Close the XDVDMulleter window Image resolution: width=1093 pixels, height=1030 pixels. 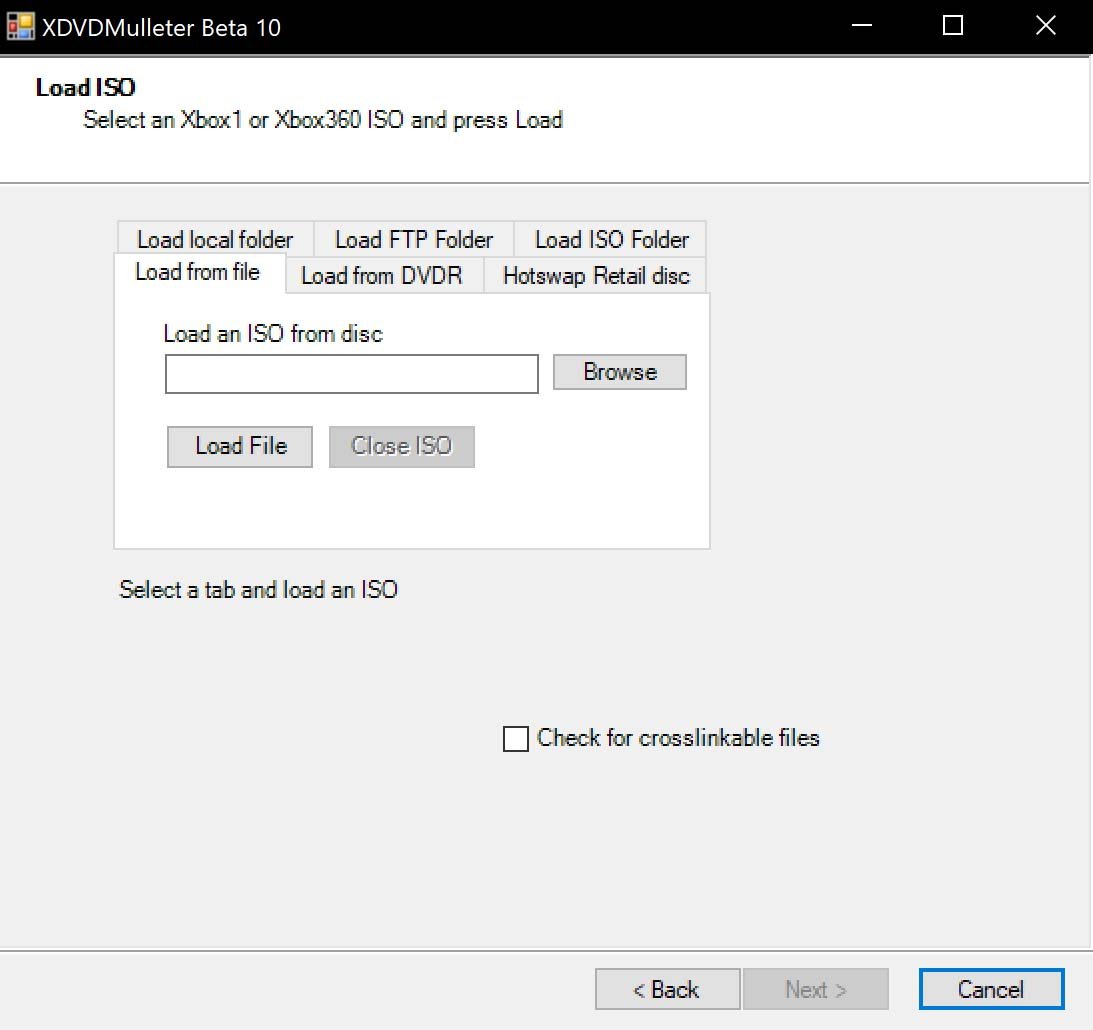(x=1045, y=26)
